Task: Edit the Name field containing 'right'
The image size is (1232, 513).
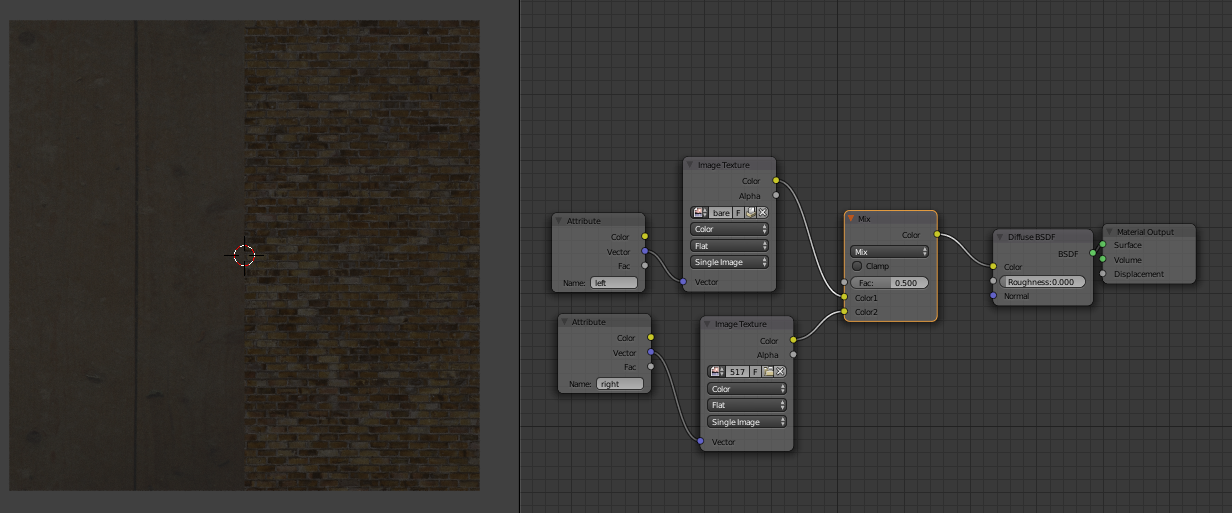Action: [620, 384]
